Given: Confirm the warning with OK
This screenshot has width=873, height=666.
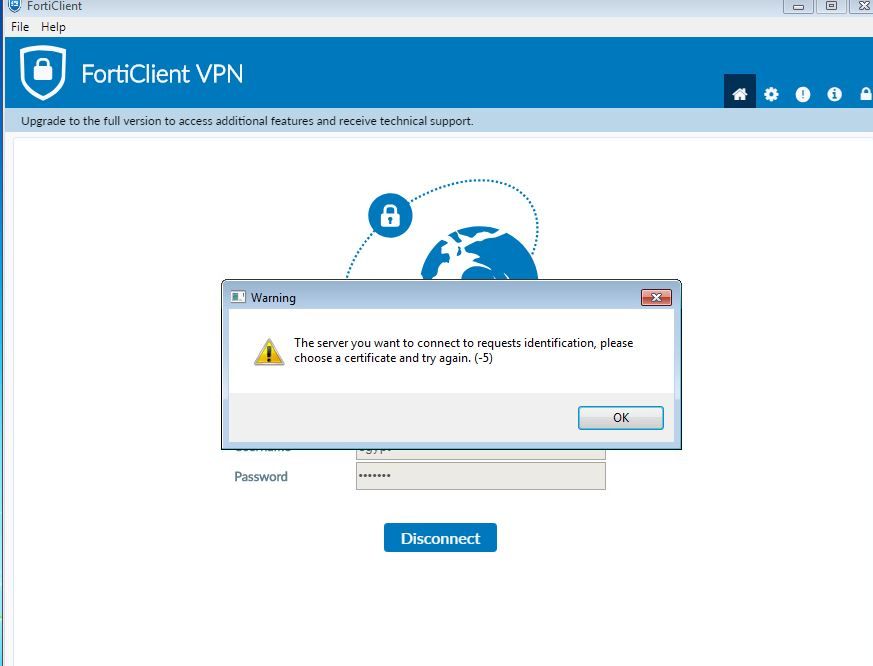Looking at the screenshot, I should tap(621, 418).
